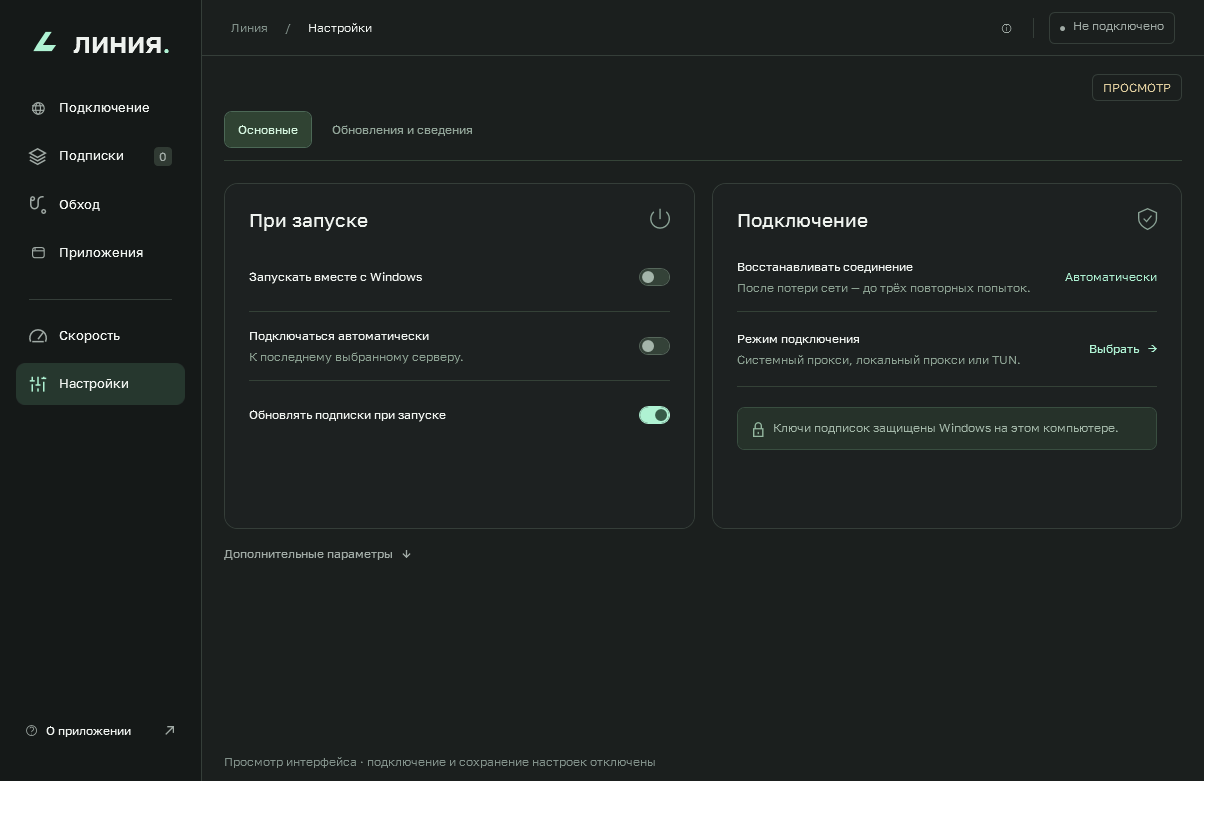Screen dimensions: 1220x820
Task: Open Выбрать for connection mode
Action: tap(1123, 349)
